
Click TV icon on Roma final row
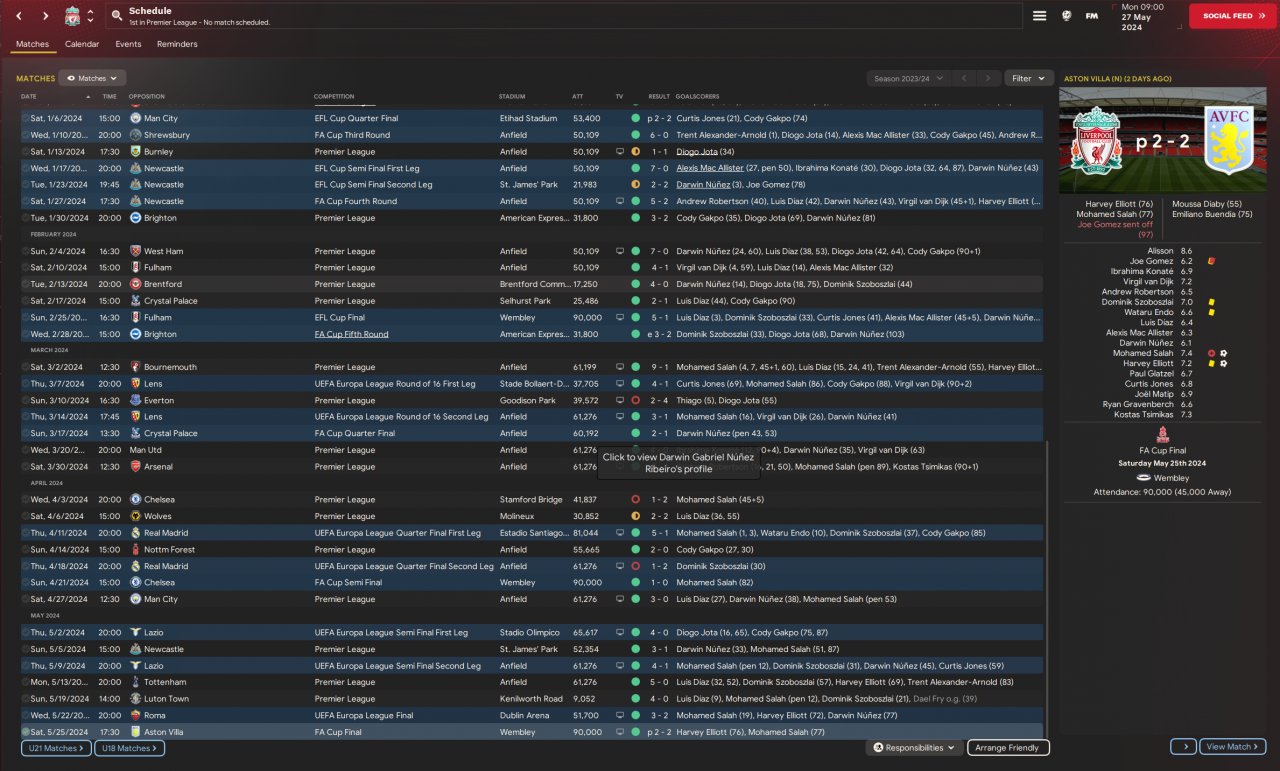coord(620,715)
